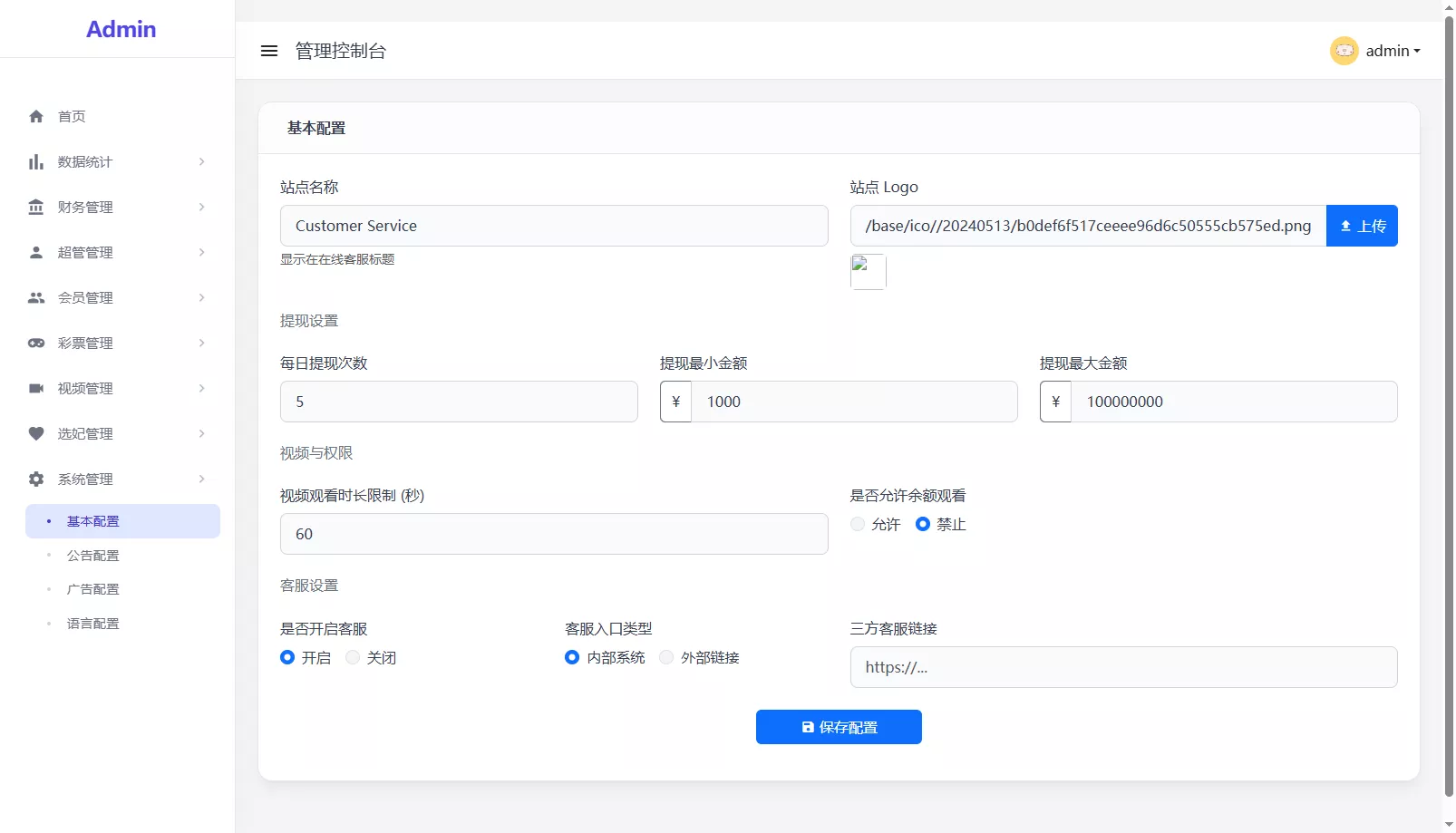Viewport: 1456px width, 833px height.
Task: Select the 财务管理 bank icon
Action: pyautogui.click(x=36, y=207)
